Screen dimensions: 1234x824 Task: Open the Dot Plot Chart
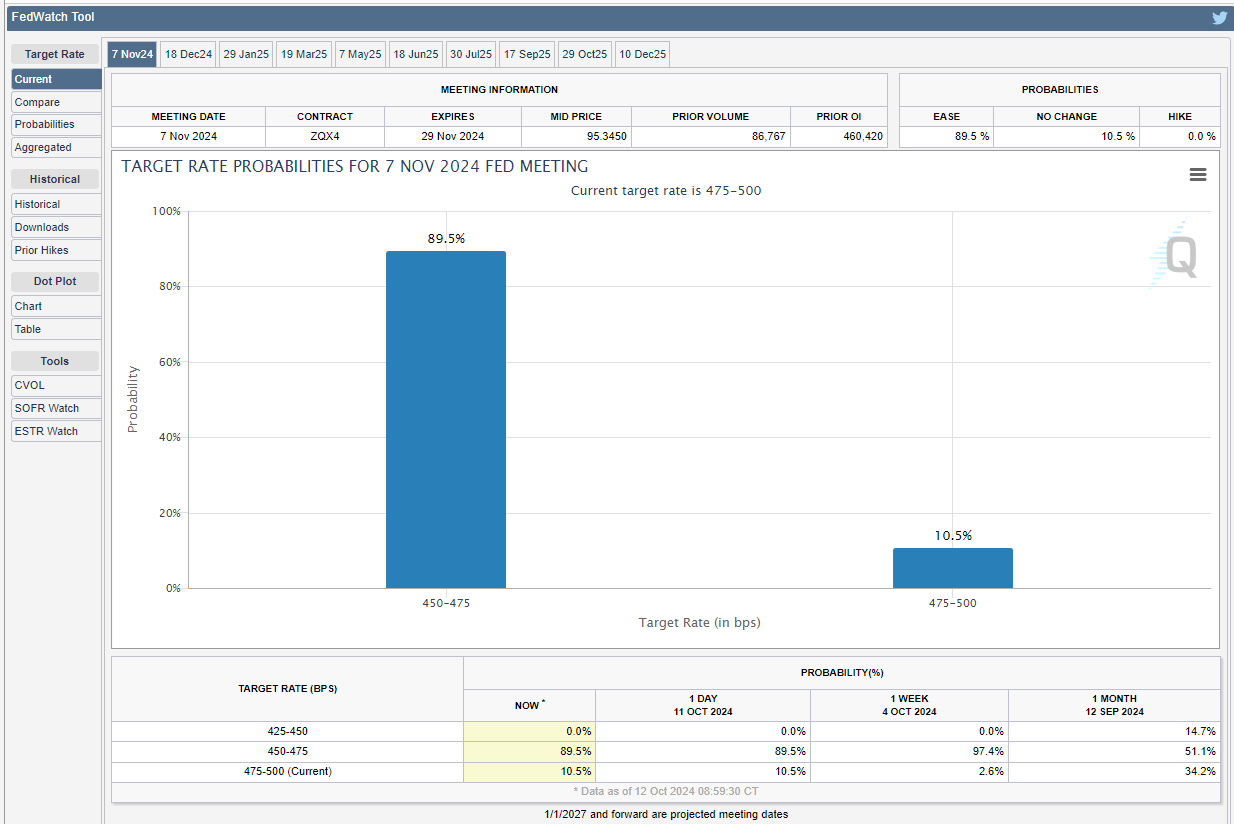pyautogui.click(x=56, y=306)
